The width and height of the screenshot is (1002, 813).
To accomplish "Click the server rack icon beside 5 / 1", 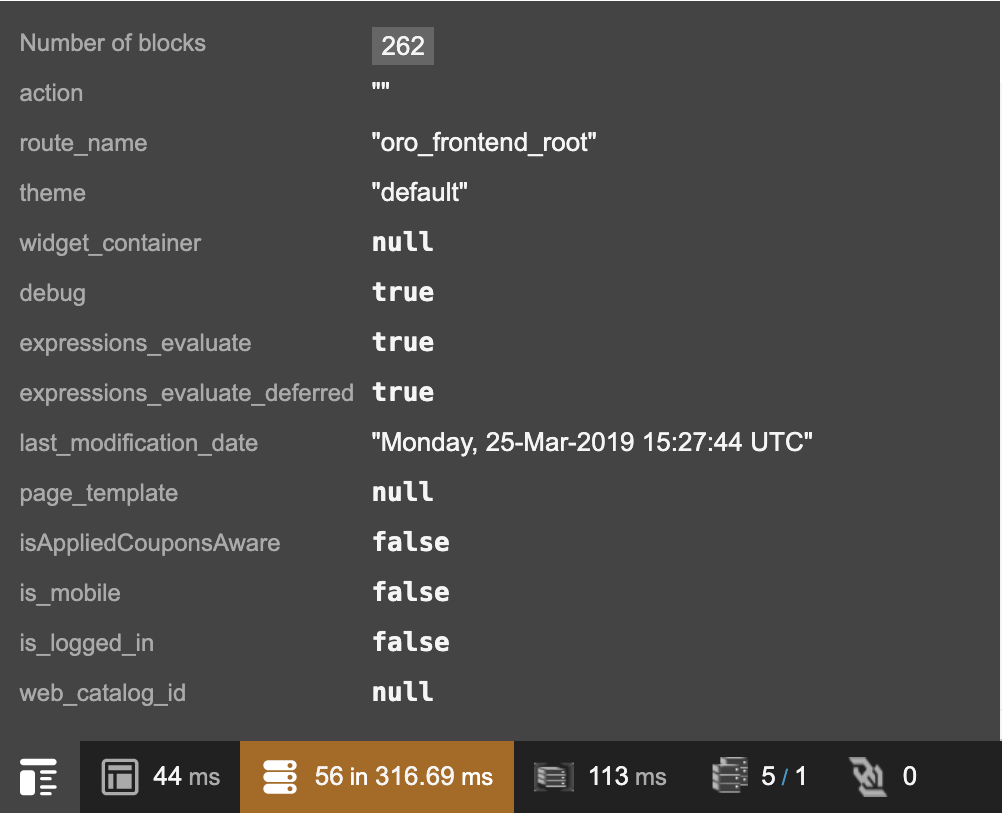I will pyautogui.click(x=730, y=777).
